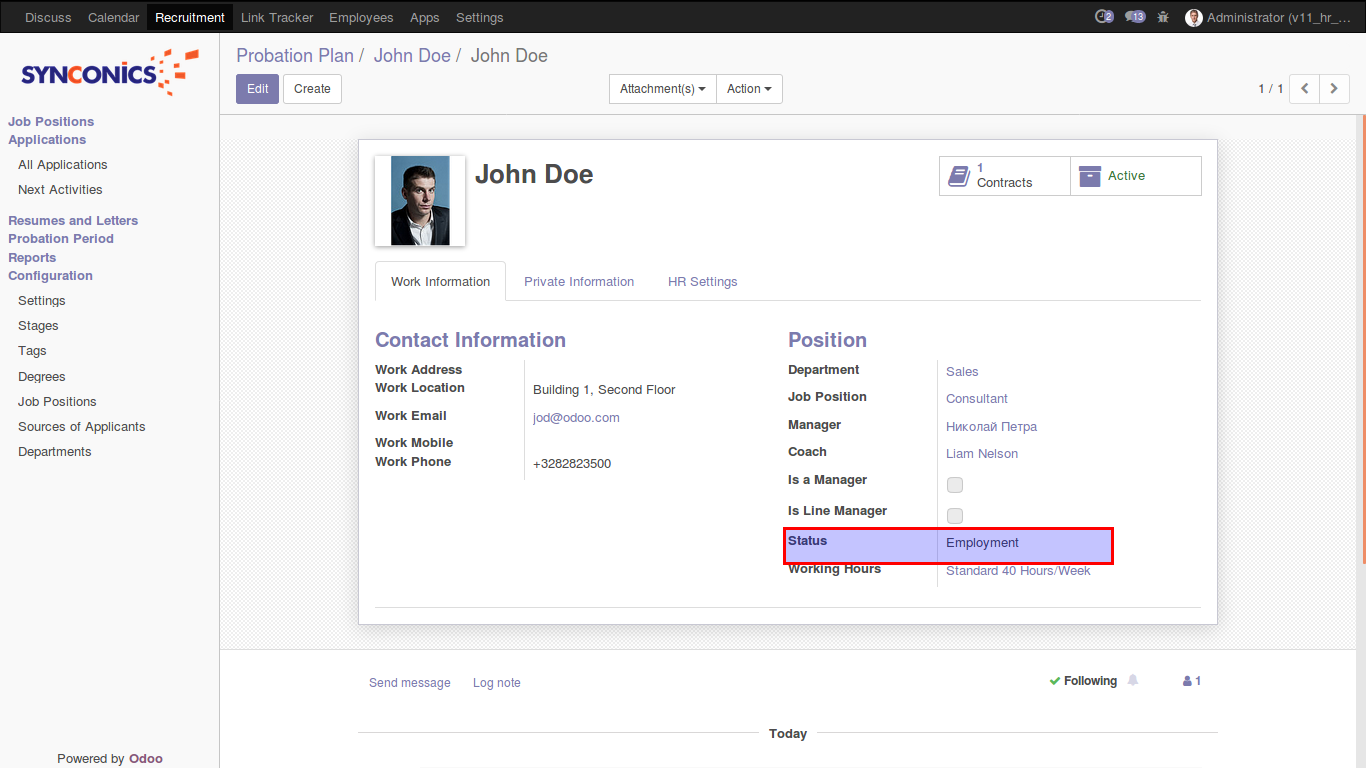Toggle the Is a Manager checkbox
Screen dimensions: 1366x768
point(955,485)
